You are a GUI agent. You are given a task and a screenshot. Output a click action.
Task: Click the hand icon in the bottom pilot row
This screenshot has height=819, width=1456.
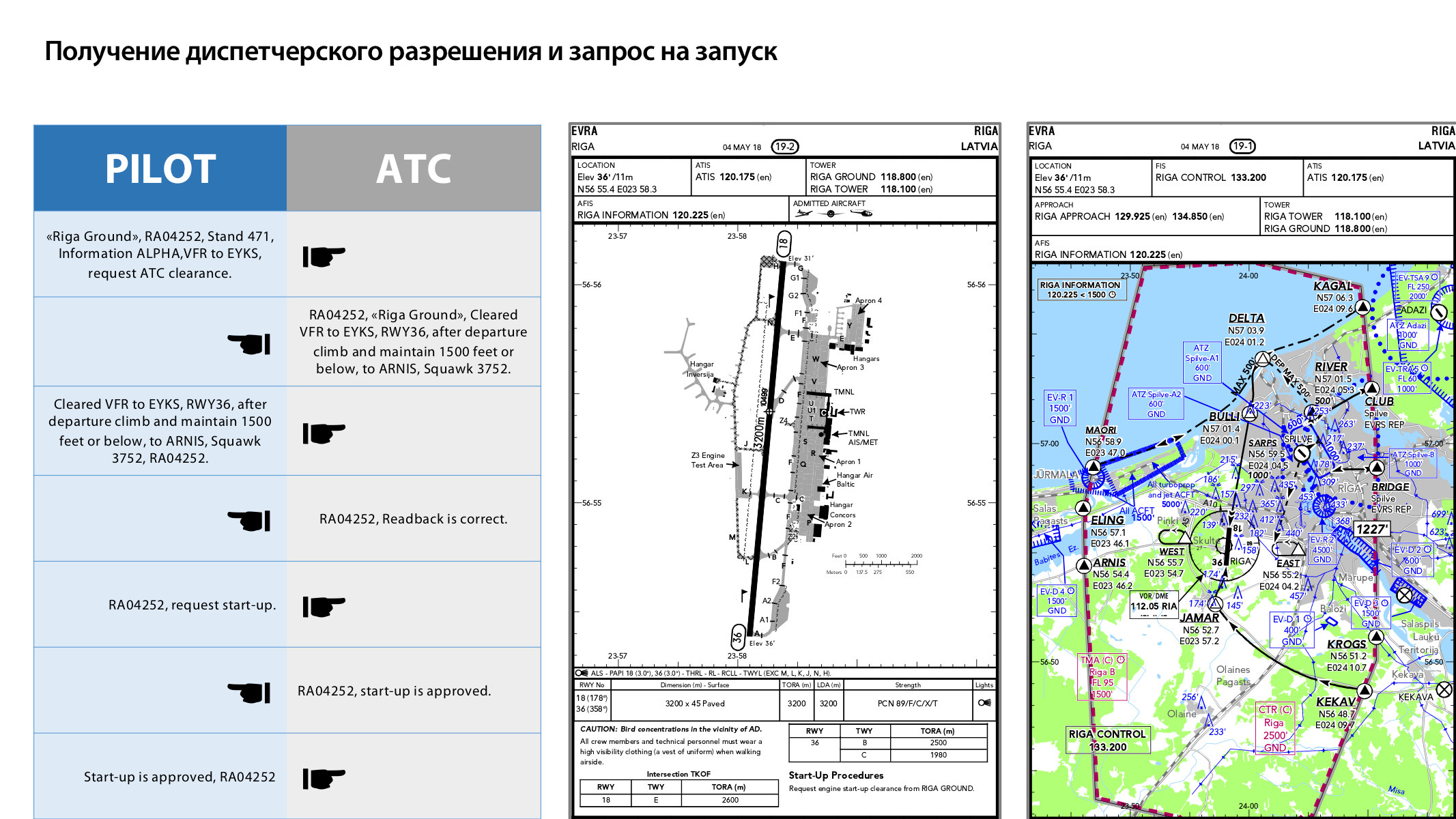(x=324, y=778)
